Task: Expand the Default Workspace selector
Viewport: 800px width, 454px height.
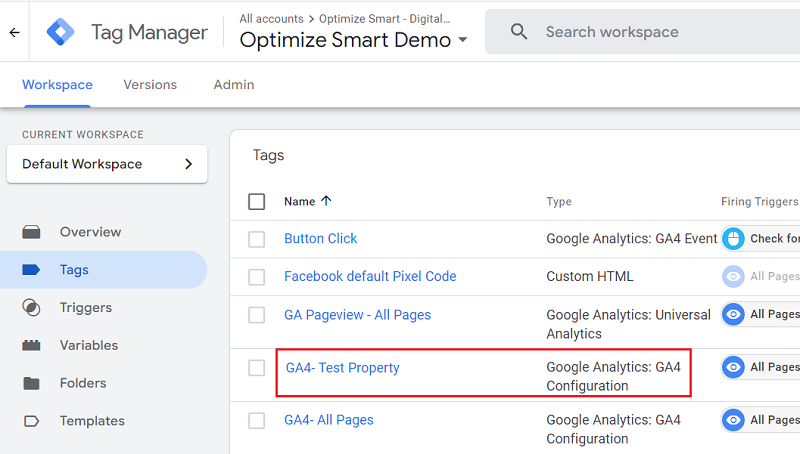Action: point(107,164)
